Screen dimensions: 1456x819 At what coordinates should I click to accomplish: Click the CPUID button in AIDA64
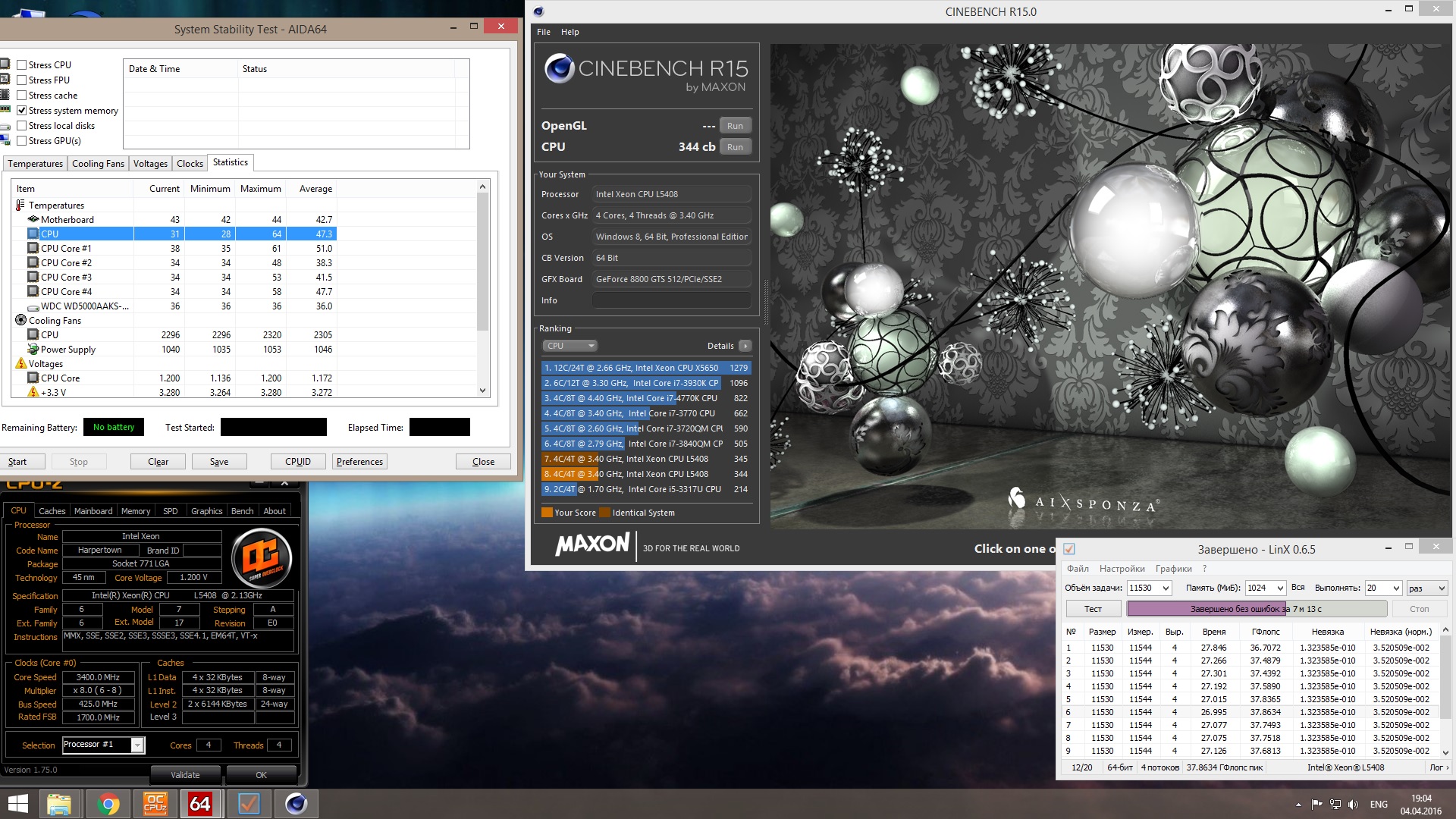coord(297,462)
